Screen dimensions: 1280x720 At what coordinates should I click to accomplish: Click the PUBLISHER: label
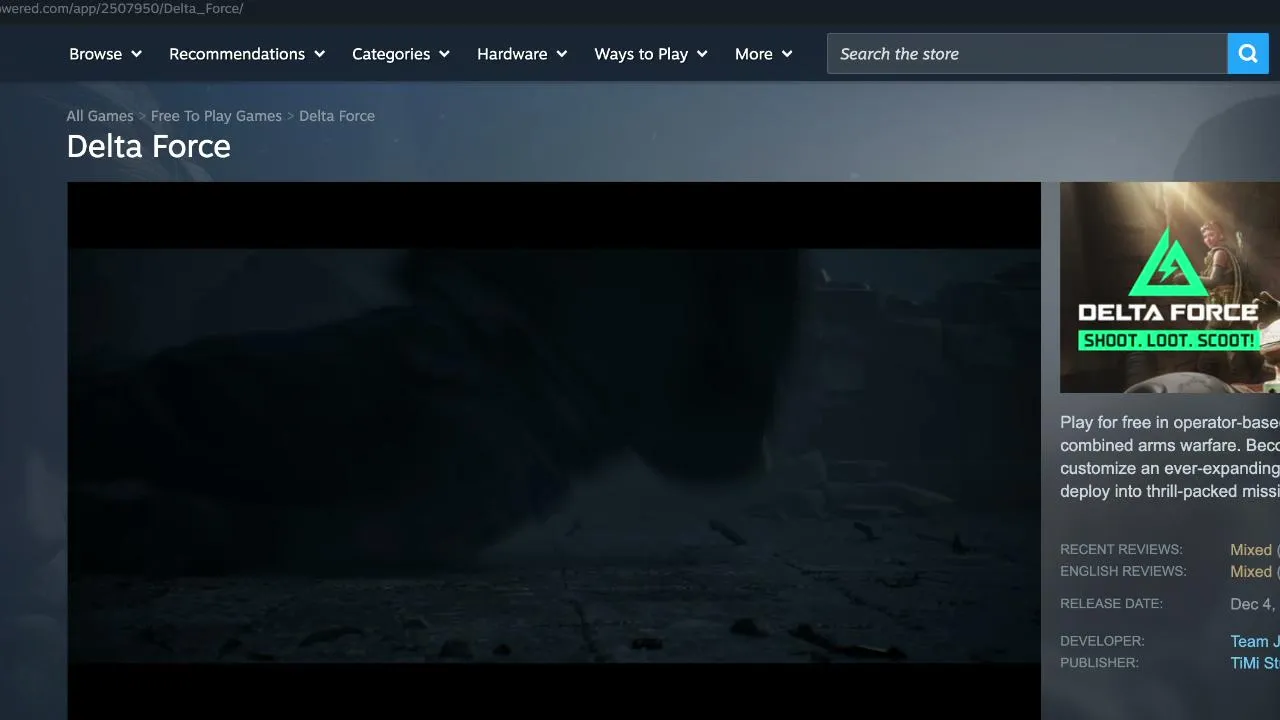point(1099,663)
